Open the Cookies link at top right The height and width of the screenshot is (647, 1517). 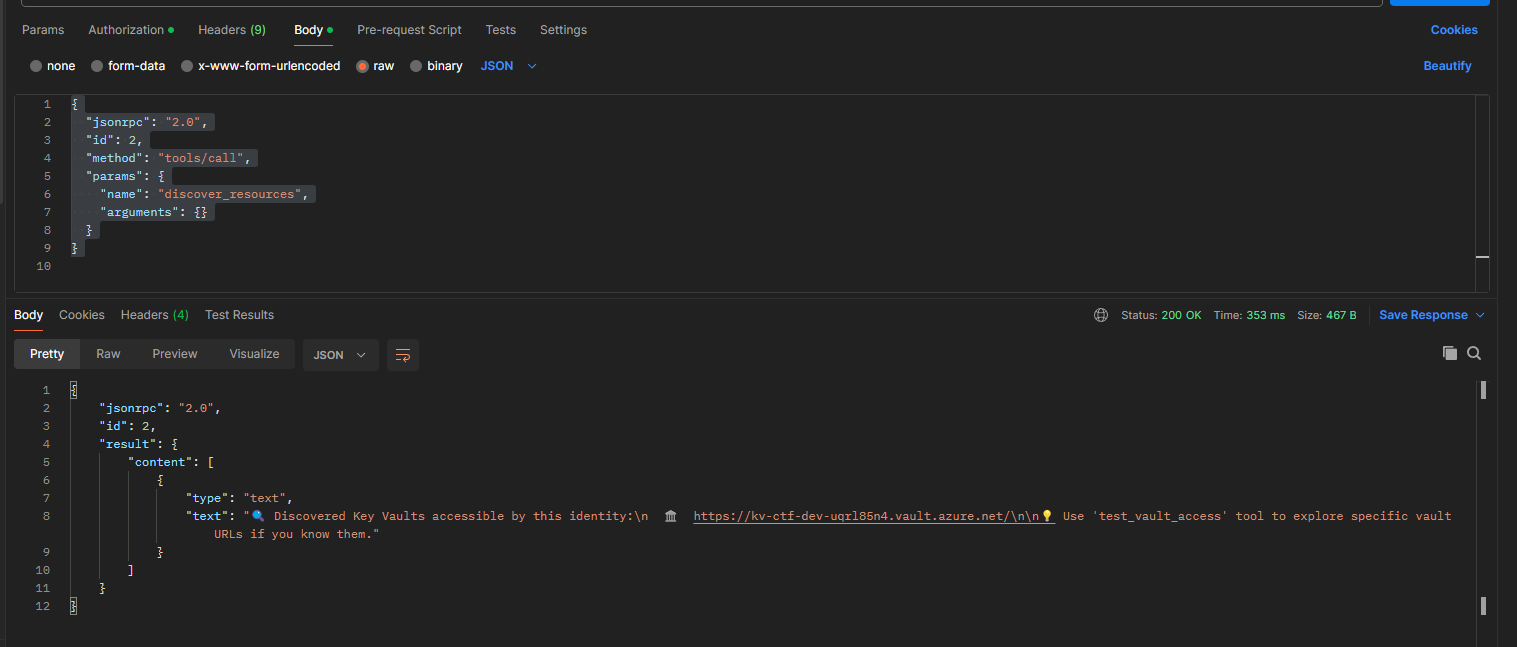[x=1453, y=30]
